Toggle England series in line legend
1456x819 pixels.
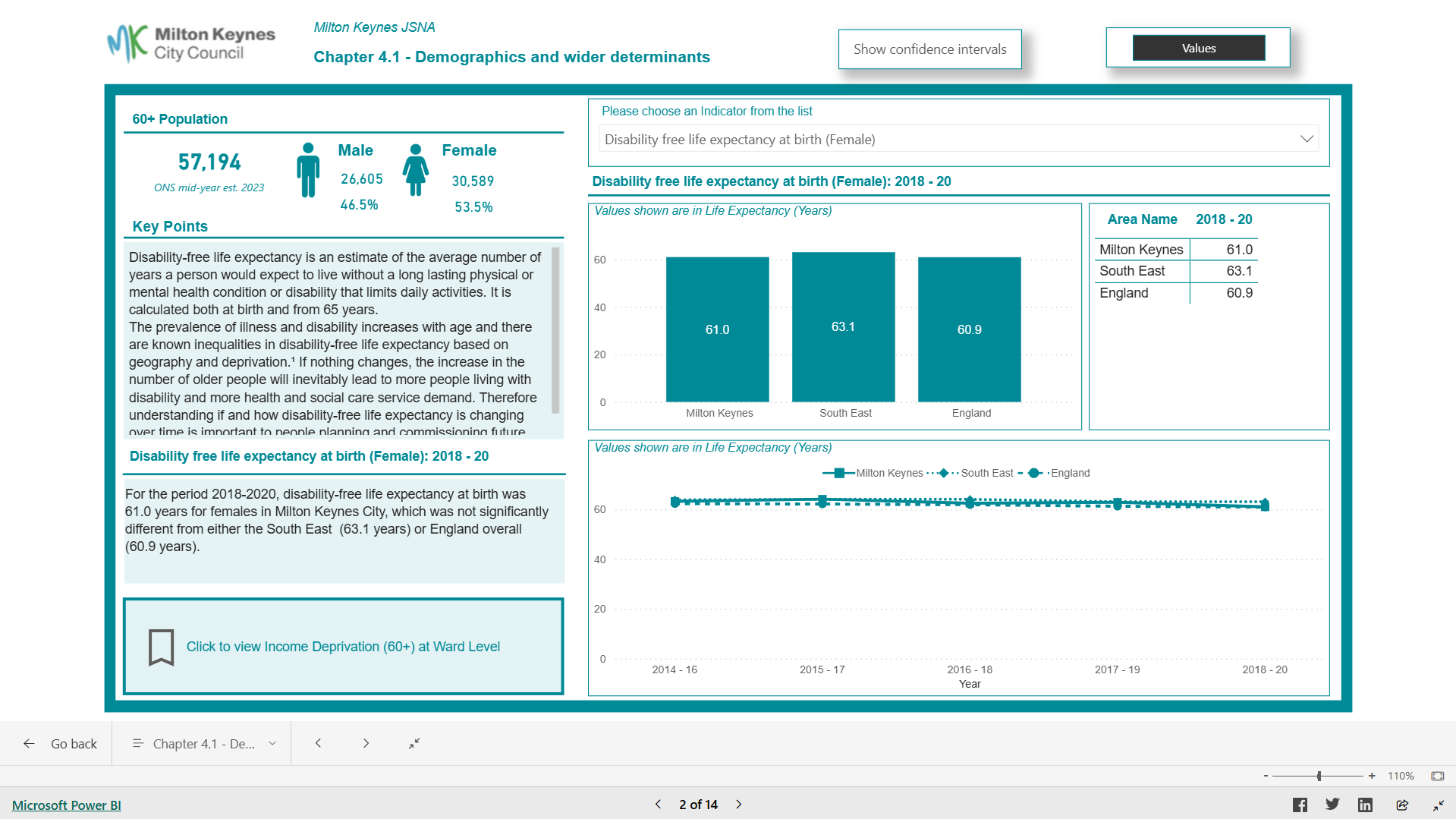[x=1054, y=473]
